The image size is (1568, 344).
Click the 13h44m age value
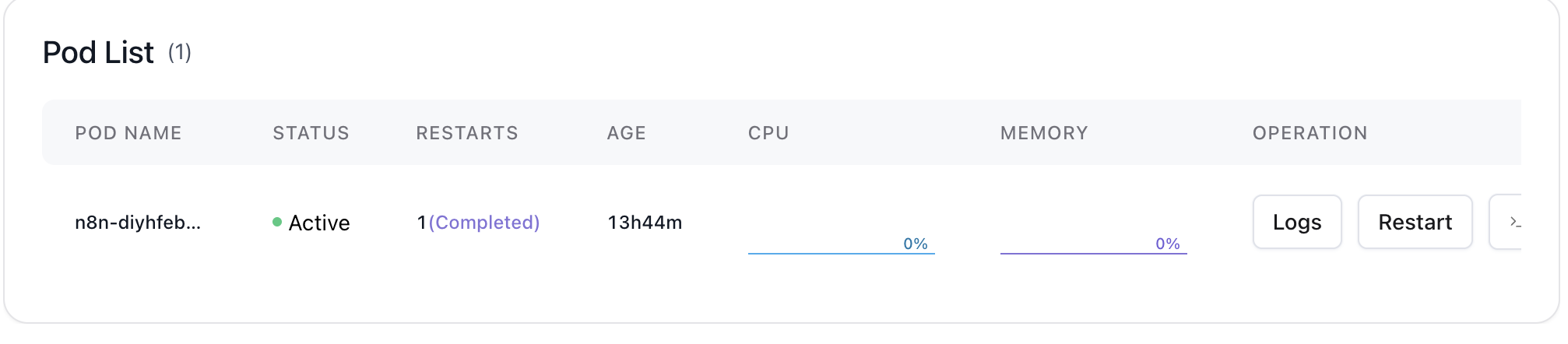tap(645, 223)
